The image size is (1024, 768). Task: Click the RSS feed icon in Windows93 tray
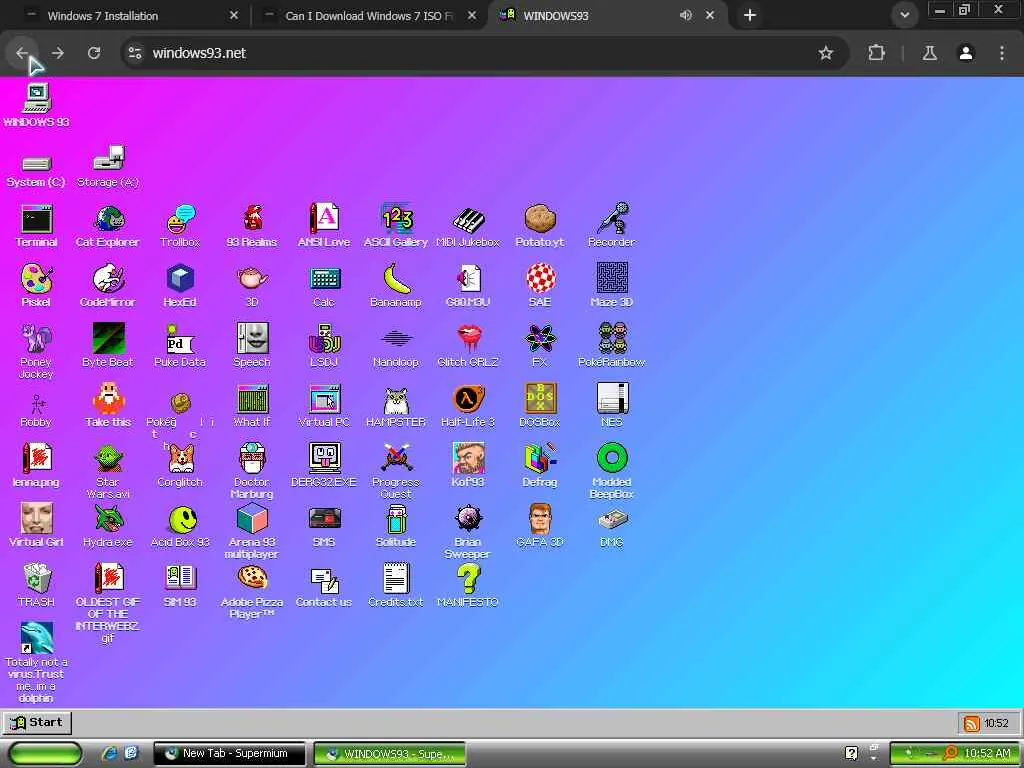pos(972,723)
